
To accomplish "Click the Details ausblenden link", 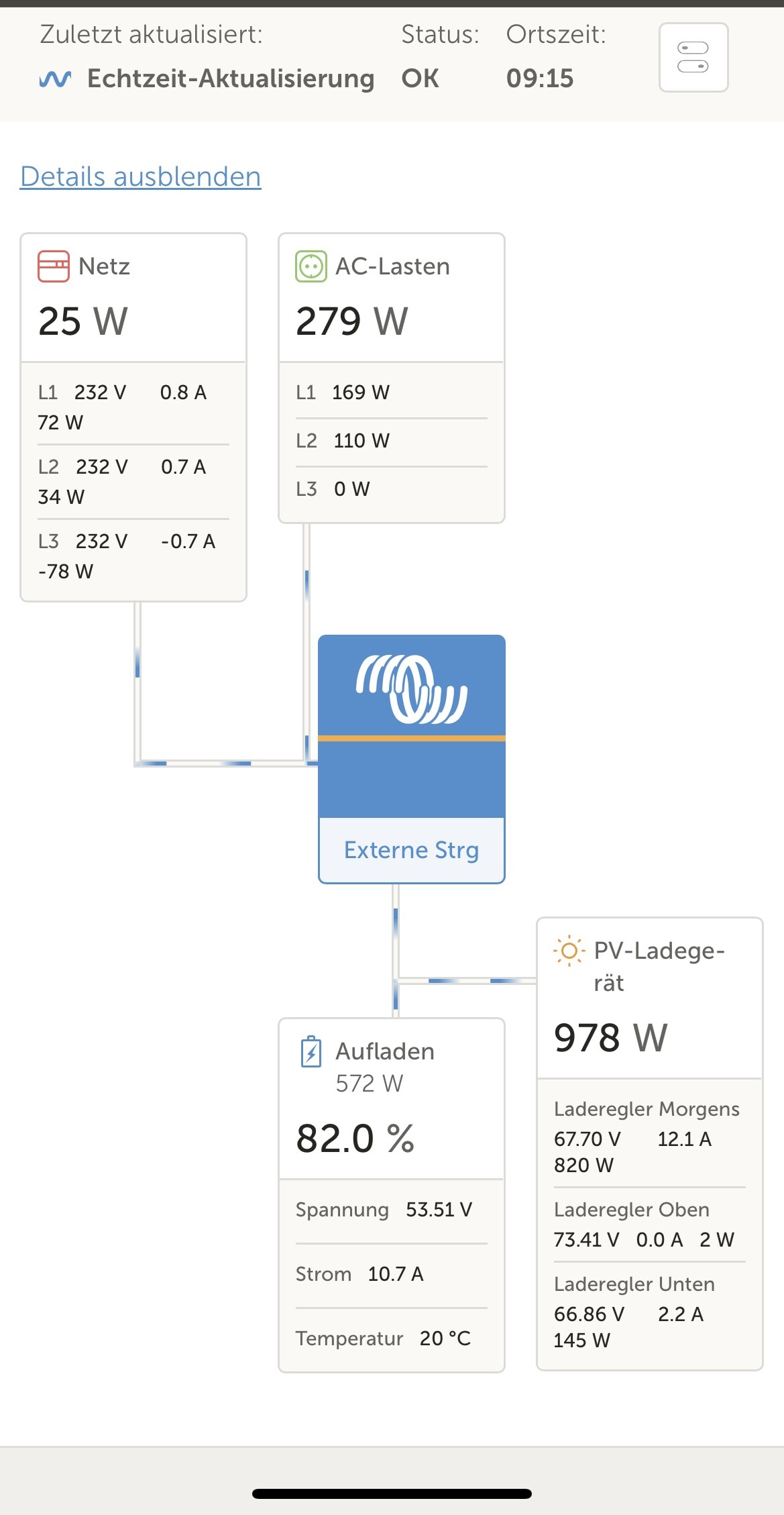I will click(141, 176).
